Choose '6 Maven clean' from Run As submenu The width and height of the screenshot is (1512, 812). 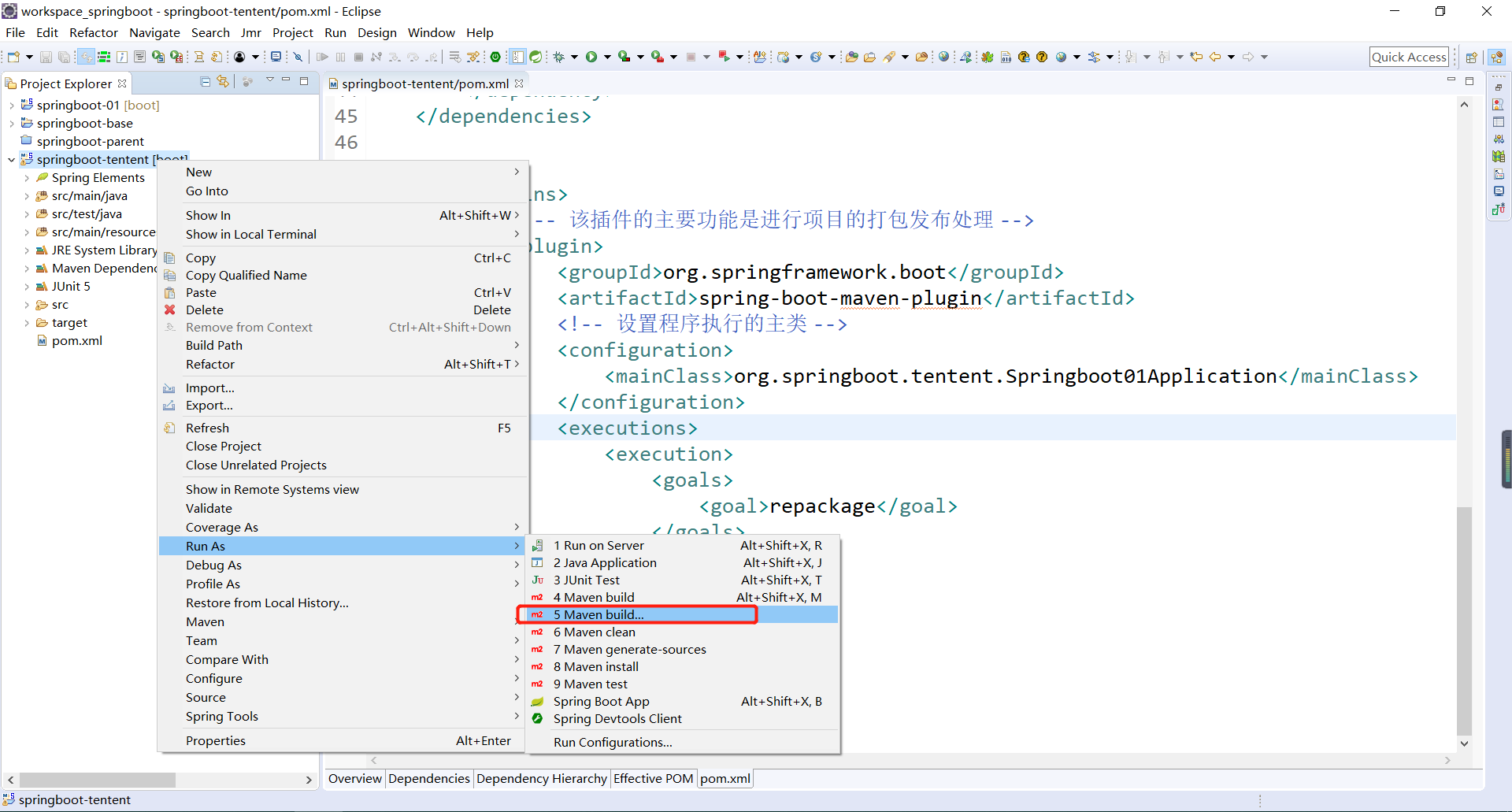tap(682, 632)
